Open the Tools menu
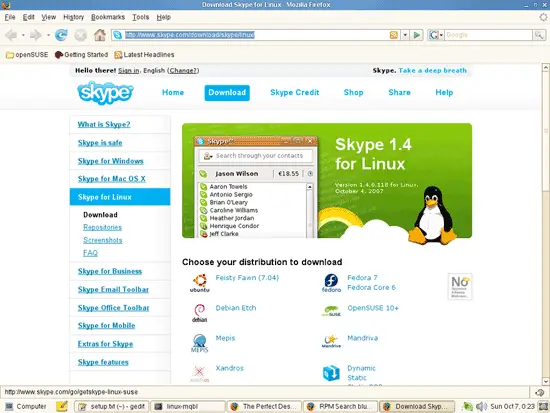The image size is (550, 413). coord(140,17)
